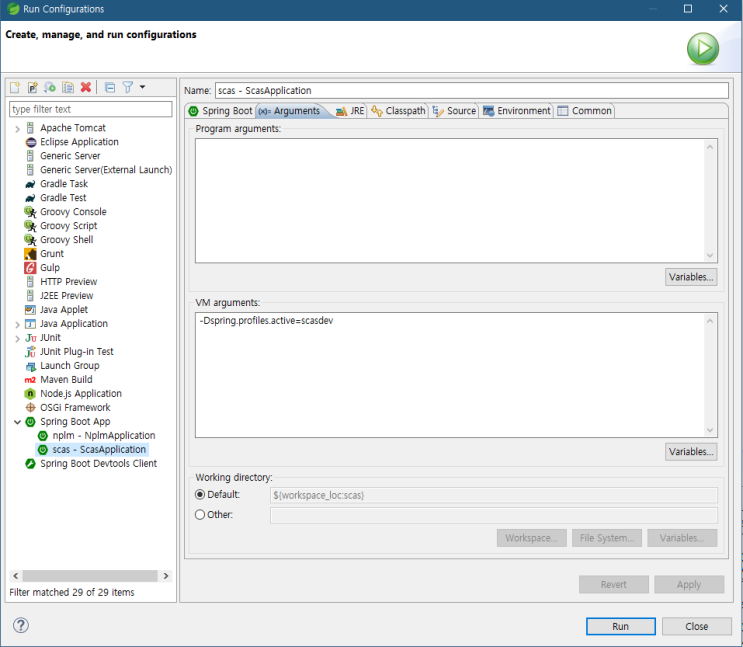Screen dimensions: 743x647
Task: Switch to the Source tab
Action: point(454,111)
